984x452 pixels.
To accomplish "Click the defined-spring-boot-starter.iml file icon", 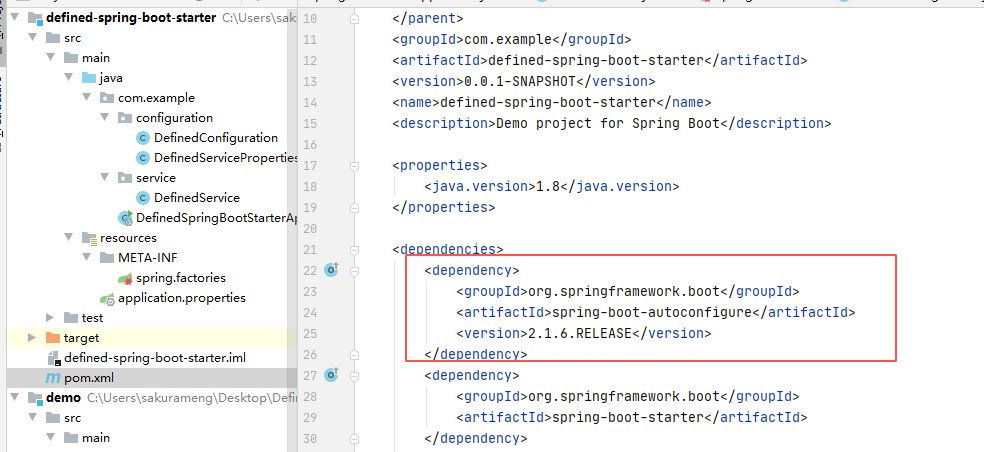I will pos(54,358).
